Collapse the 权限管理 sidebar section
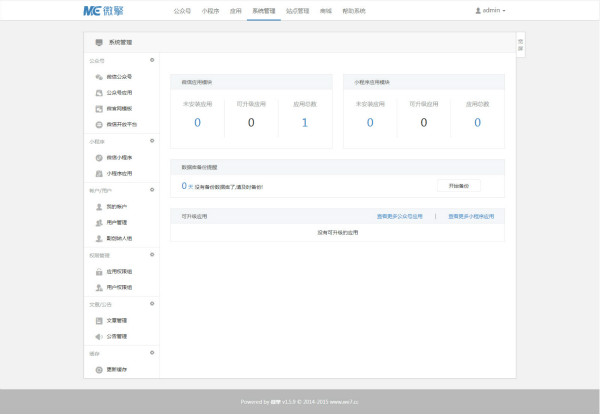Screen dimensions: 600x414 click(152, 254)
